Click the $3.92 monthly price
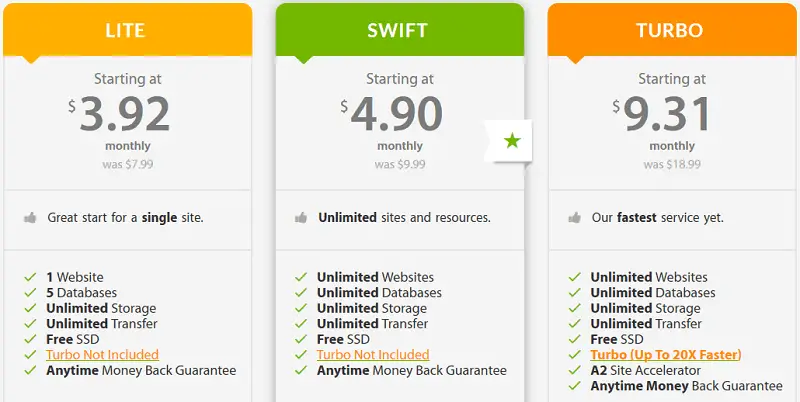Image resolution: width=800 pixels, height=402 pixels. (x=119, y=115)
